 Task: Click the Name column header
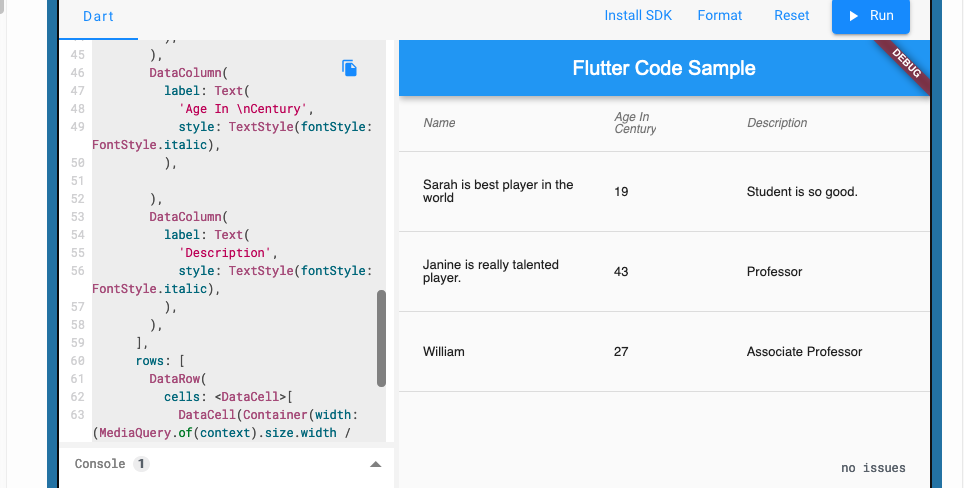(x=440, y=123)
